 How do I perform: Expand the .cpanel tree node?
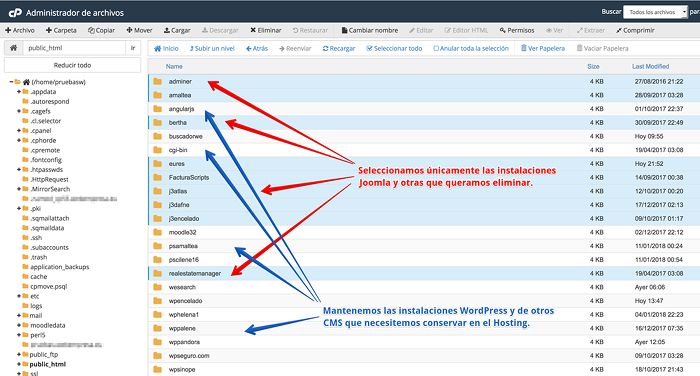pos(19,131)
